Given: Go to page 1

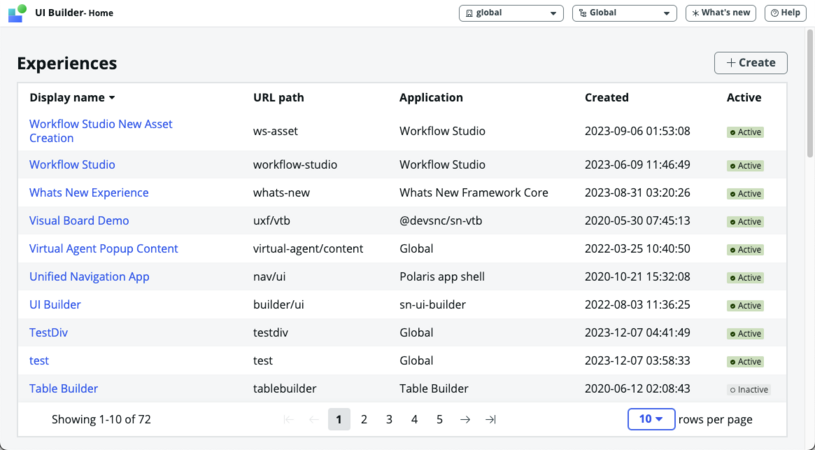Looking at the screenshot, I should (x=339, y=419).
